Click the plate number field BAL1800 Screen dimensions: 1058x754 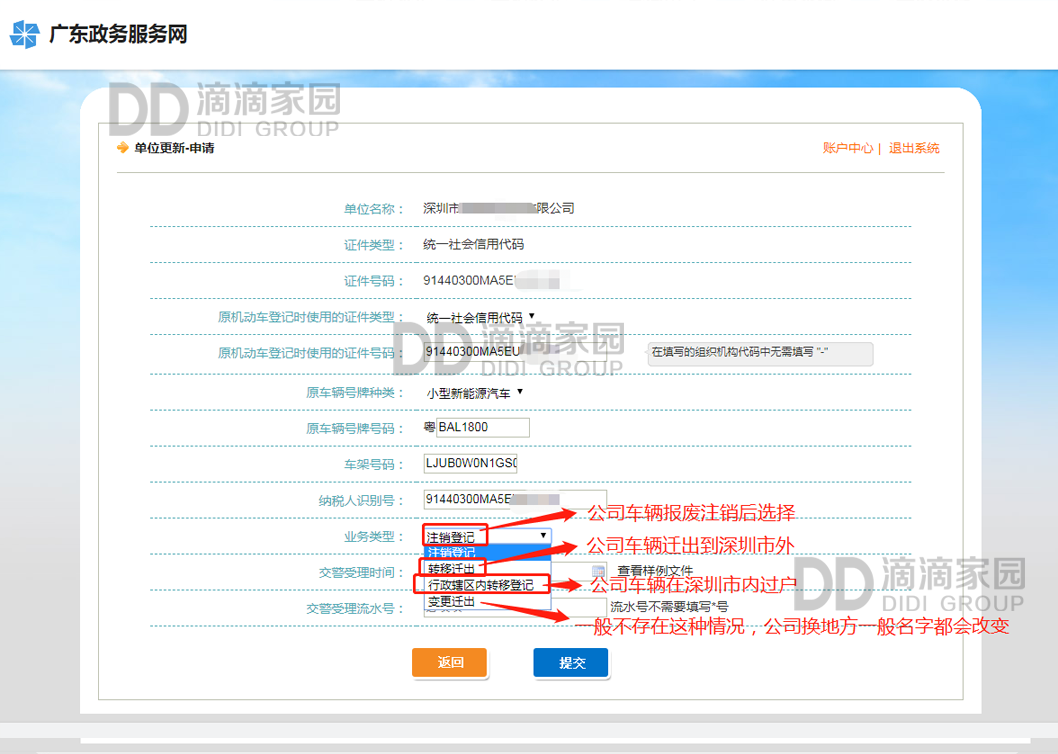pos(483,427)
